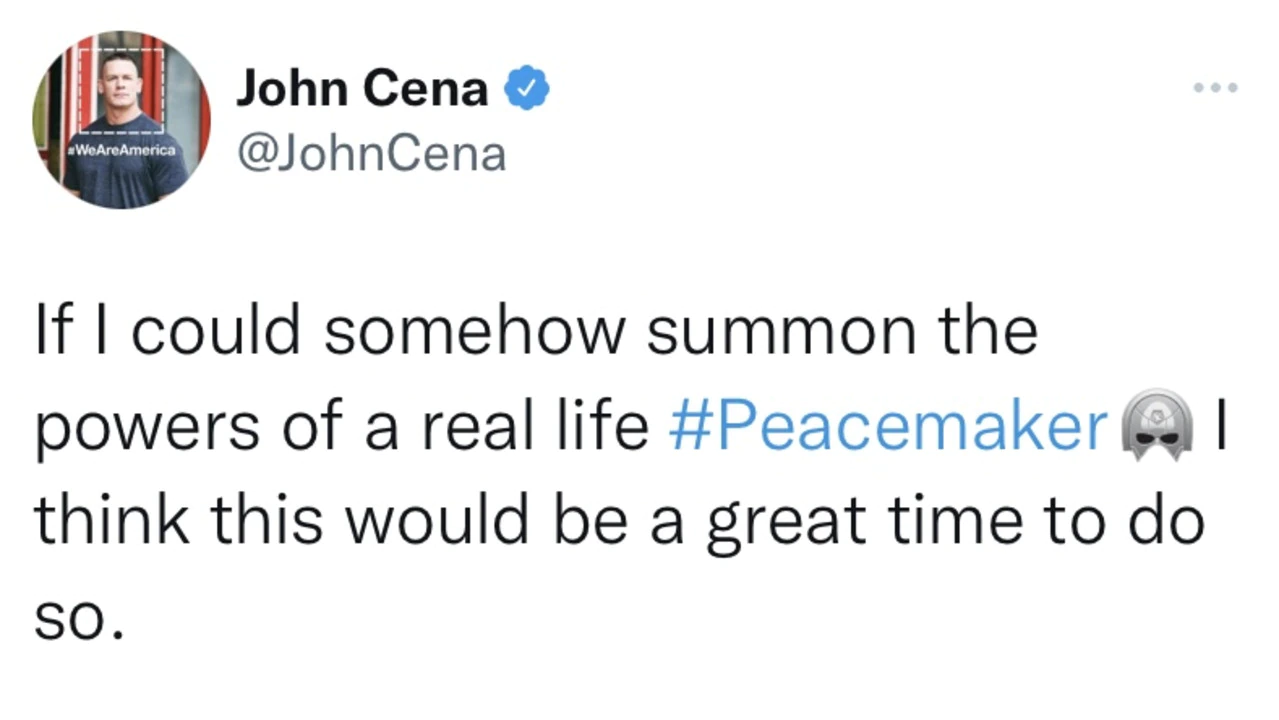
Task: Click the words "real life" in tweet
Action: [535, 427]
